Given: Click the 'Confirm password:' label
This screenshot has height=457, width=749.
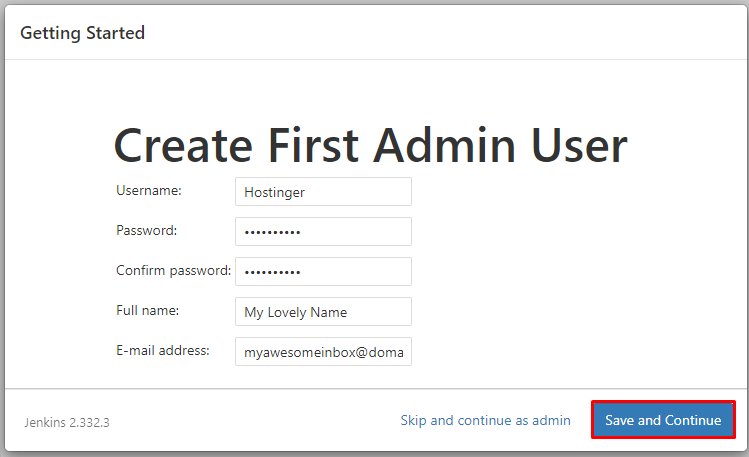Looking at the screenshot, I should click(x=174, y=270).
